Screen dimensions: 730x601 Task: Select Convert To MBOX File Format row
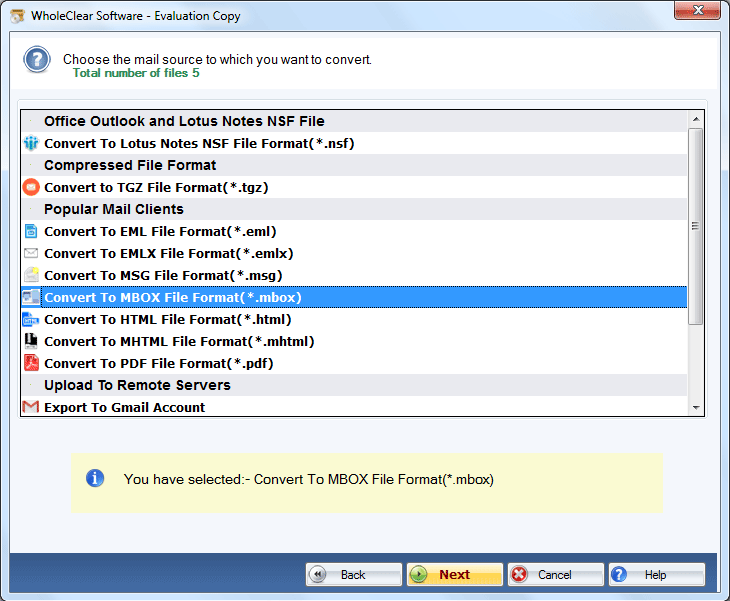[354, 297]
